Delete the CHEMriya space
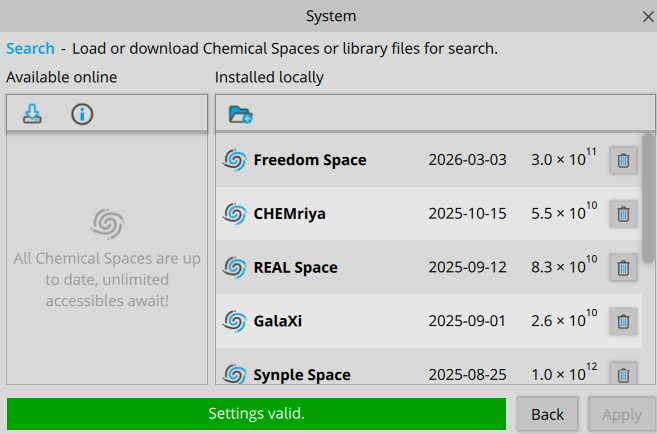This screenshot has width=657, height=434. pyautogui.click(x=623, y=214)
